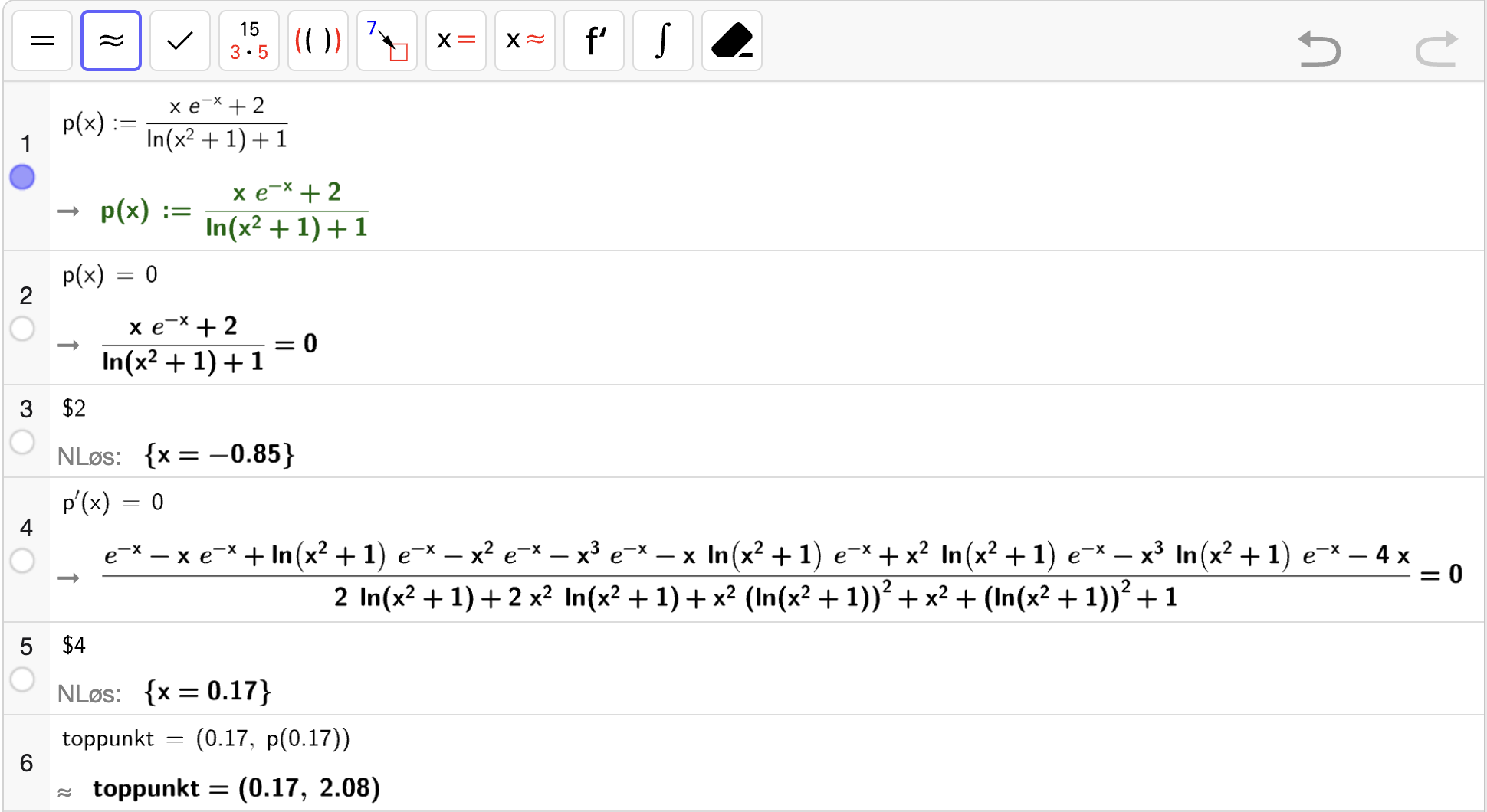The height and width of the screenshot is (812, 1487).
Task: Select row number 4 header
Action: pyautogui.click(x=26, y=527)
